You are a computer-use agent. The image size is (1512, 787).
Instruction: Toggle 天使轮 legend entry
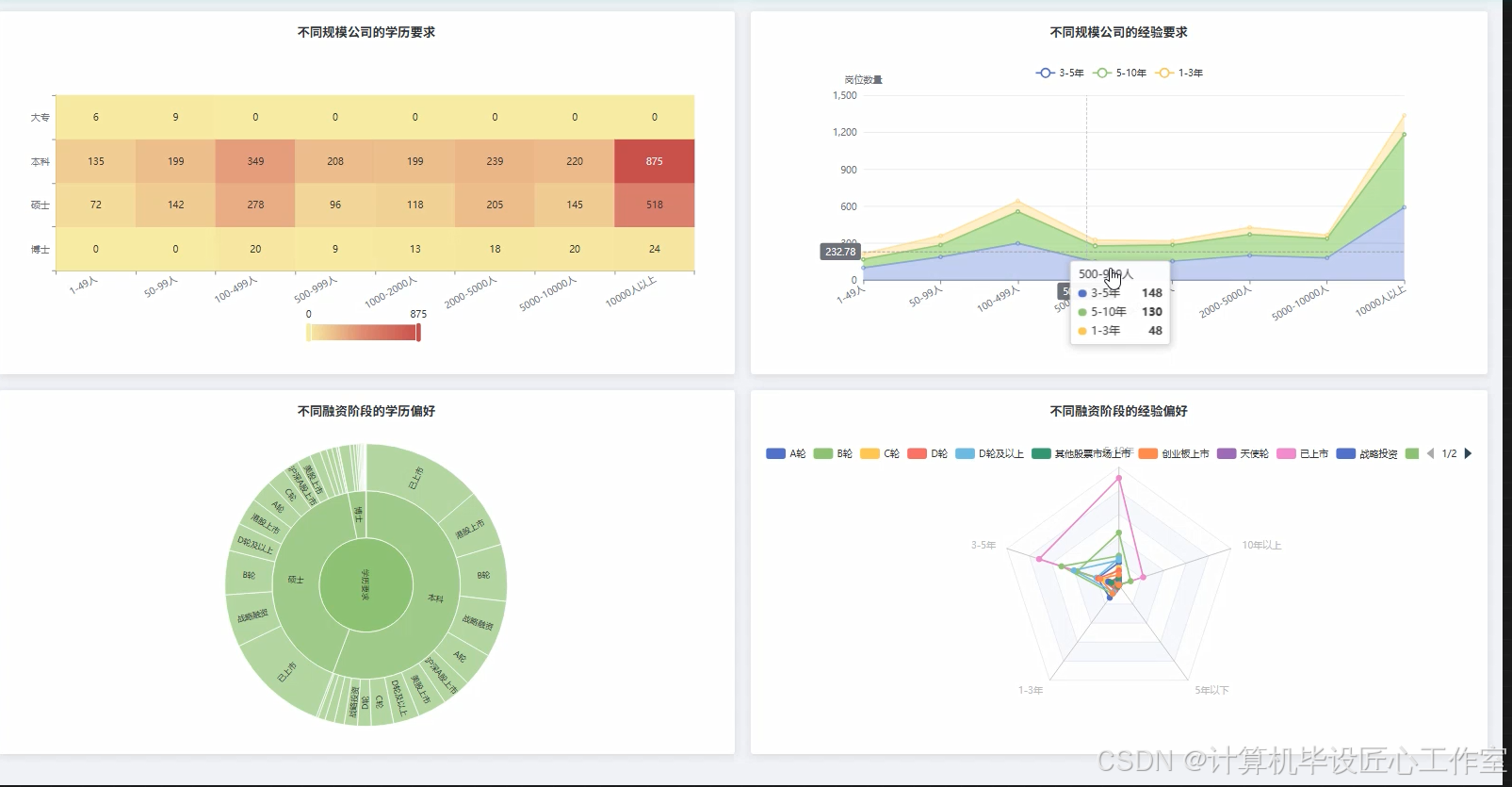click(x=1244, y=453)
